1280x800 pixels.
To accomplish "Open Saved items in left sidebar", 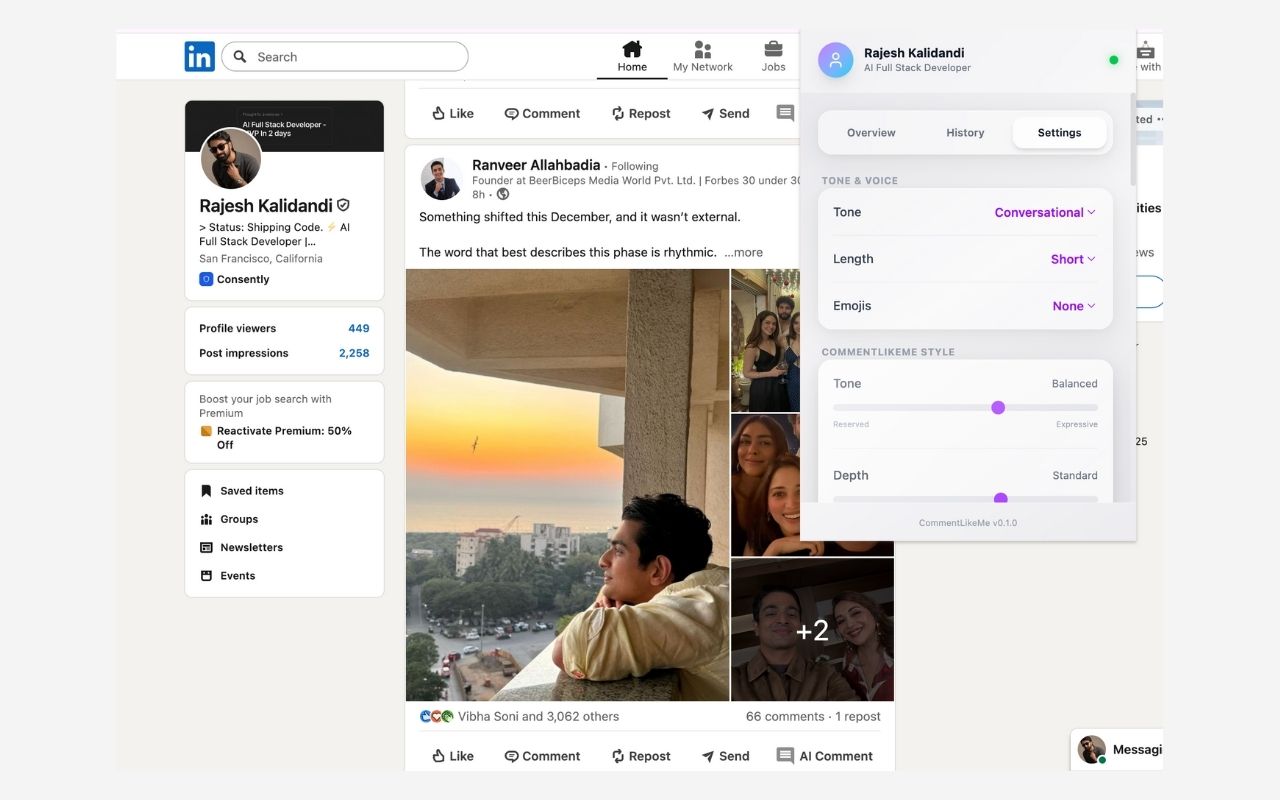I will (x=251, y=491).
